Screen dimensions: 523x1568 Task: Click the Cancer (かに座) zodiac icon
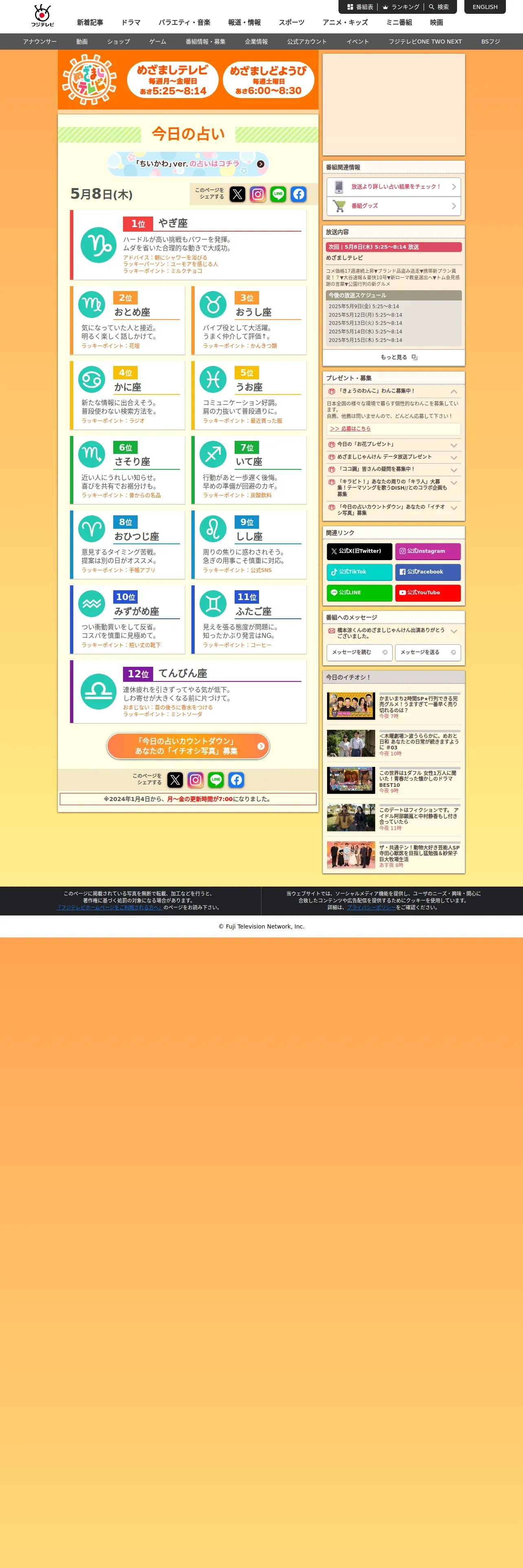pos(92,379)
